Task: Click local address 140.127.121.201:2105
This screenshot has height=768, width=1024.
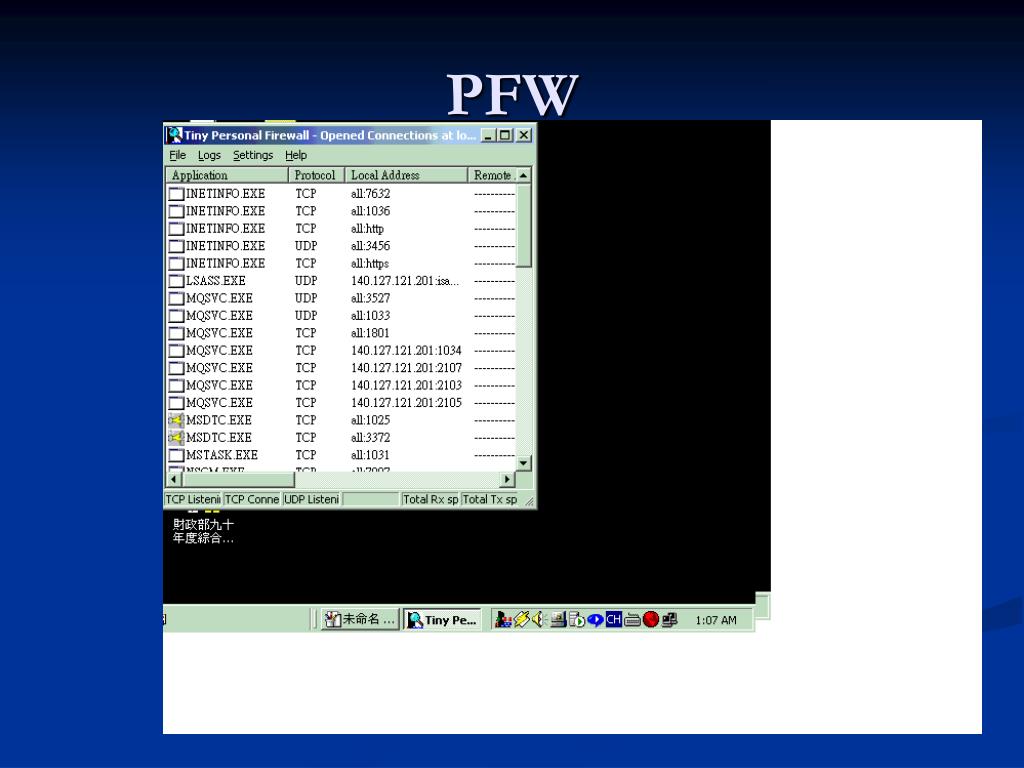Action: [406, 403]
